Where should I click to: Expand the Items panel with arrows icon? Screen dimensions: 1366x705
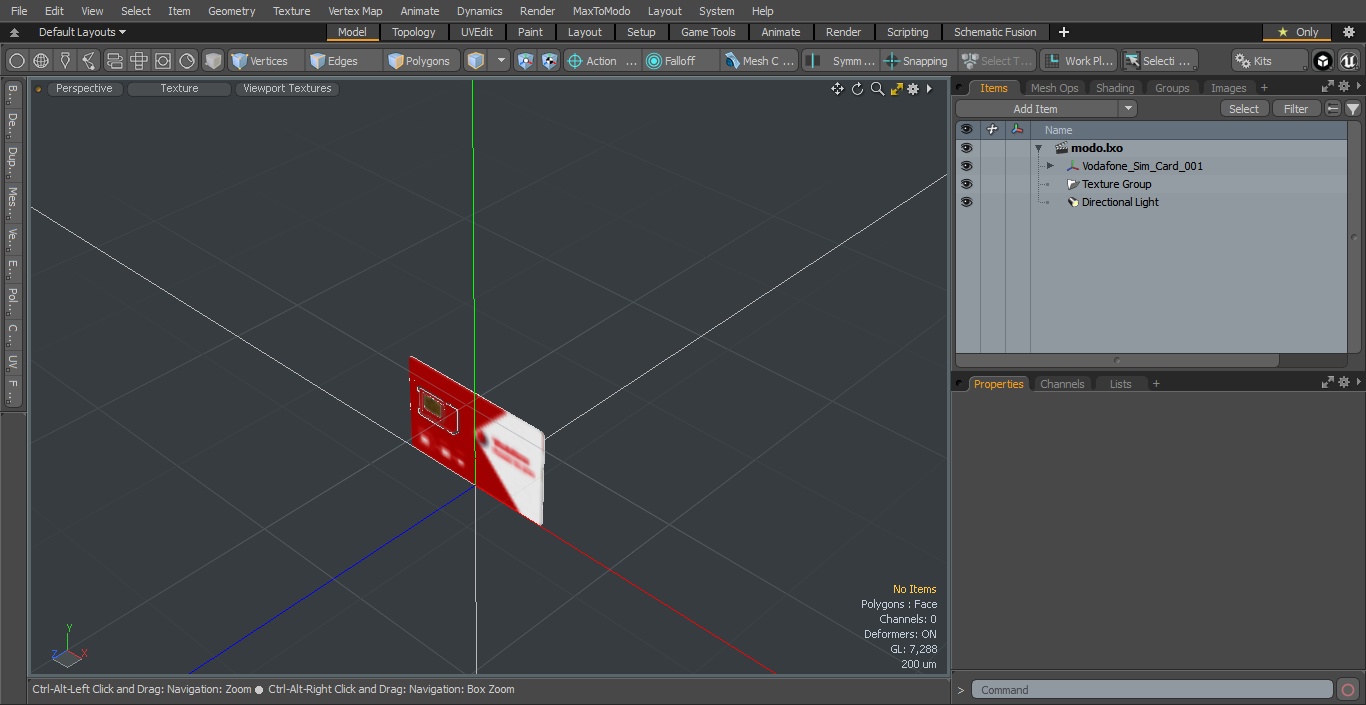click(x=1328, y=87)
